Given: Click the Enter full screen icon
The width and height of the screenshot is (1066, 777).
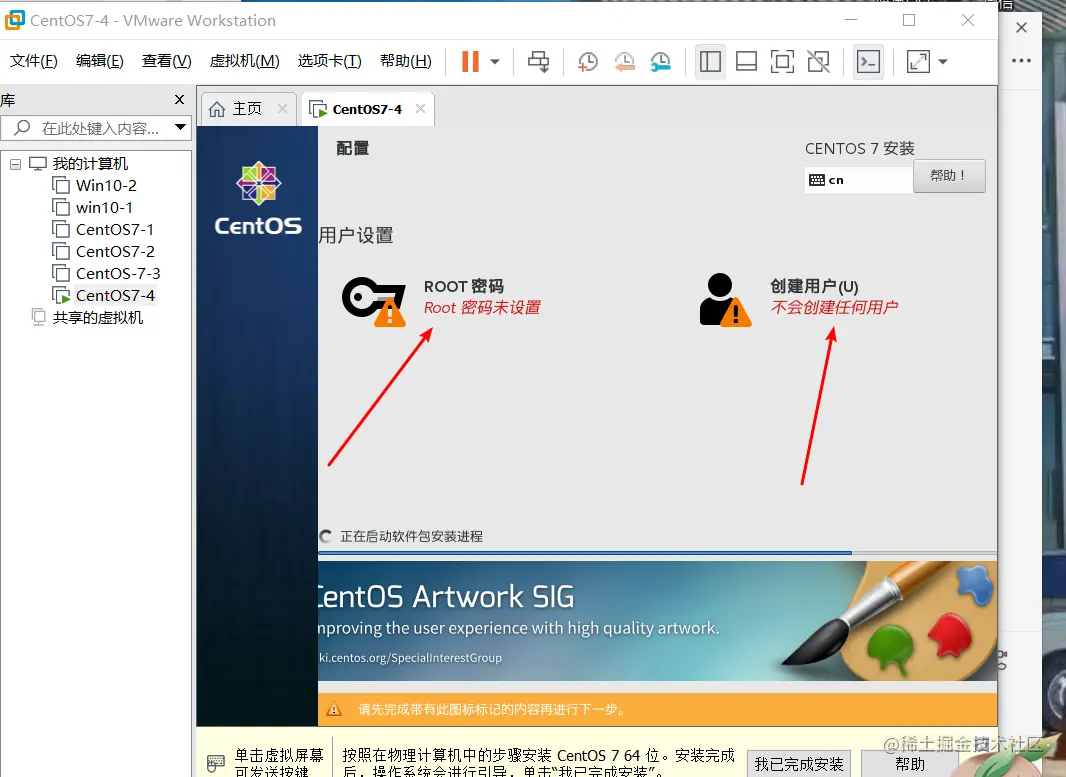Looking at the screenshot, I should 783,62.
